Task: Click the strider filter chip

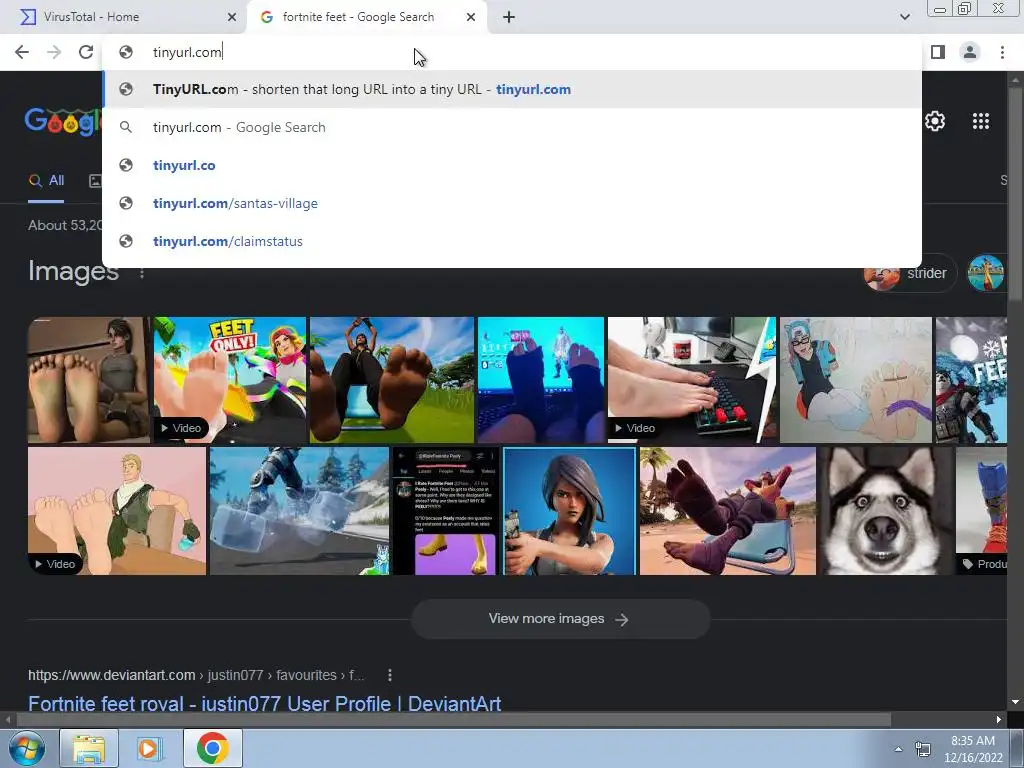Action: [x=910, y=273]
